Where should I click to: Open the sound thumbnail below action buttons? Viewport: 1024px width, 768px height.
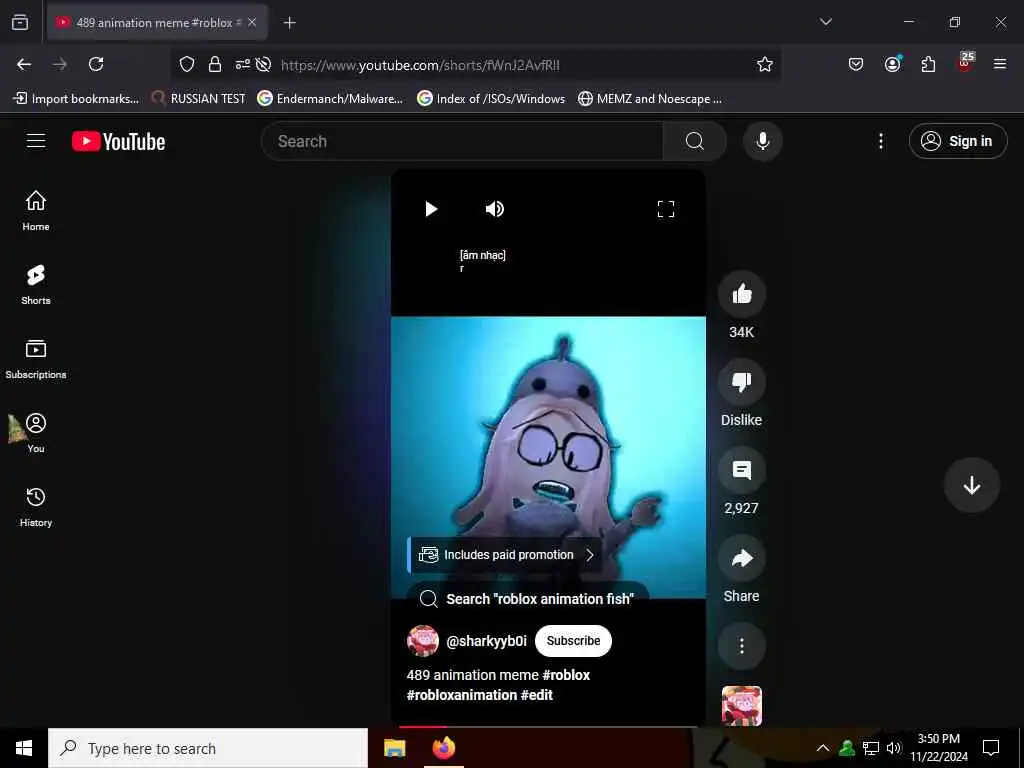point(741,706)
